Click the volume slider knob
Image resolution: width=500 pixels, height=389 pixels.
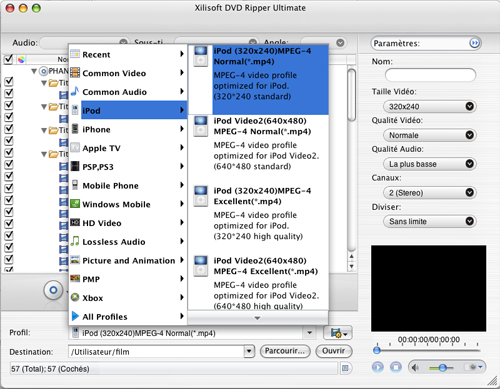(442, 368)
